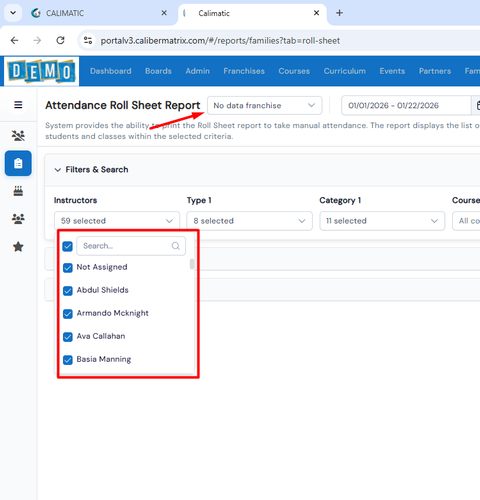
Task: Open the Boards menu
Action: coord(158,71)
